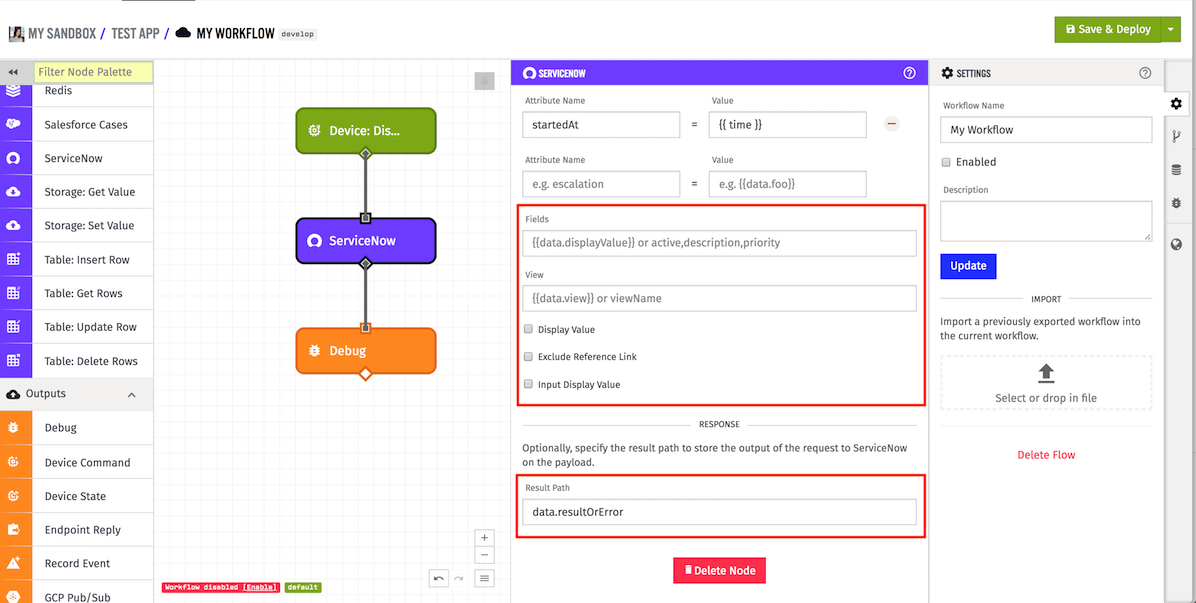Click the Fields input box
The image size is (1196, 603).
tap(719, 242)
